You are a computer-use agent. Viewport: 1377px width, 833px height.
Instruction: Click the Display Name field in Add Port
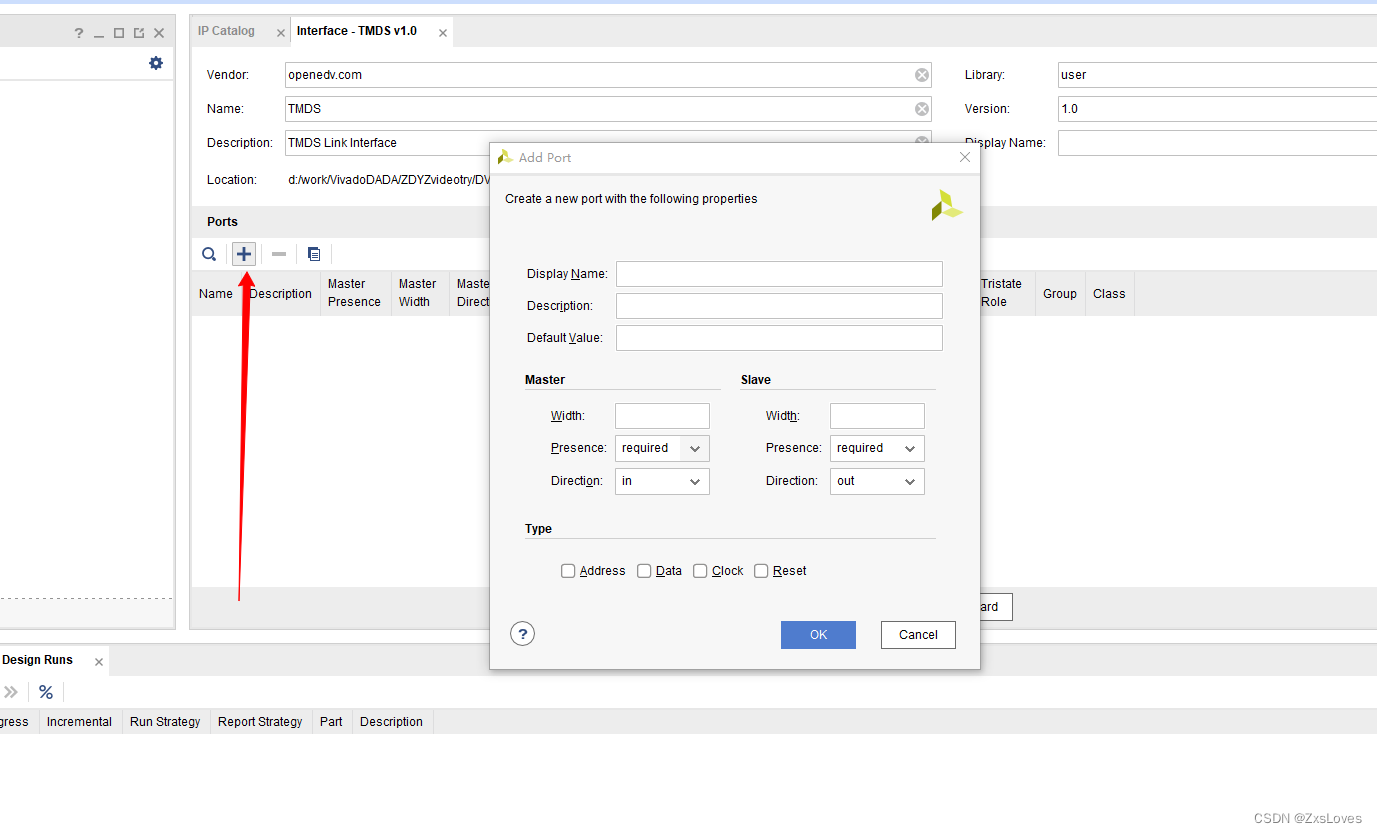(x=779, y=274)
